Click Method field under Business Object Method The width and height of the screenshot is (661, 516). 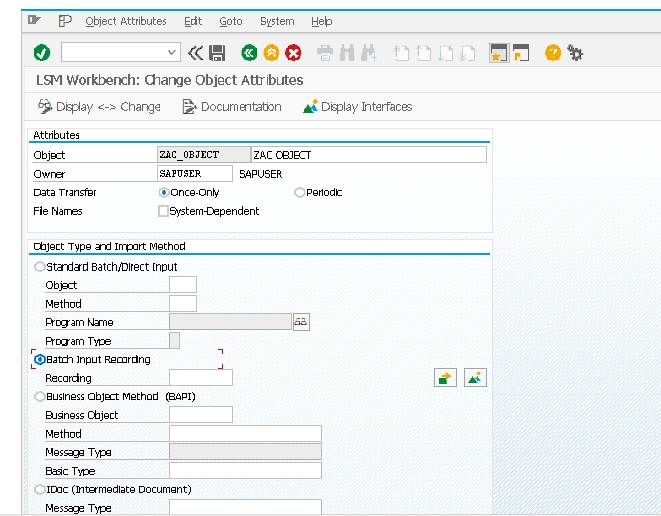(x=245, y=433)
